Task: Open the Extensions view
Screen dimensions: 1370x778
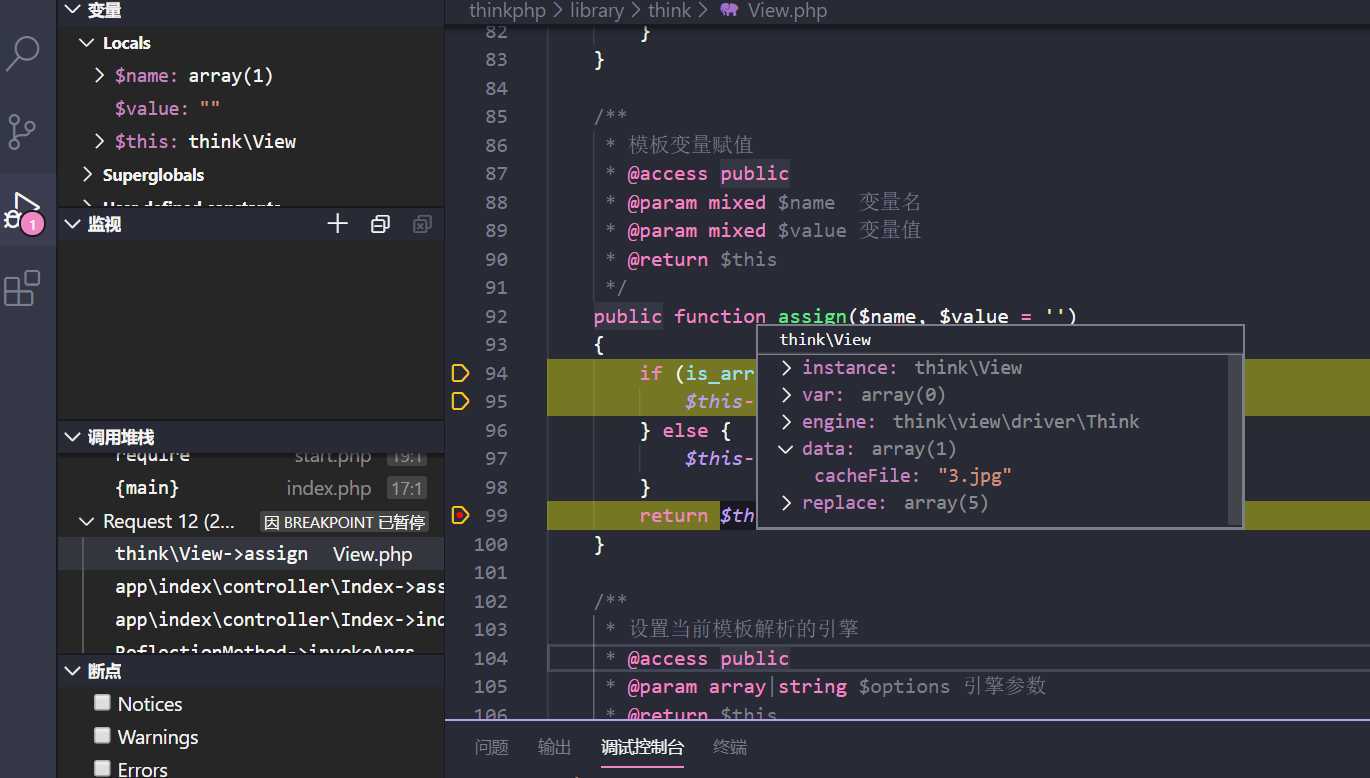Action: [22, 289]
